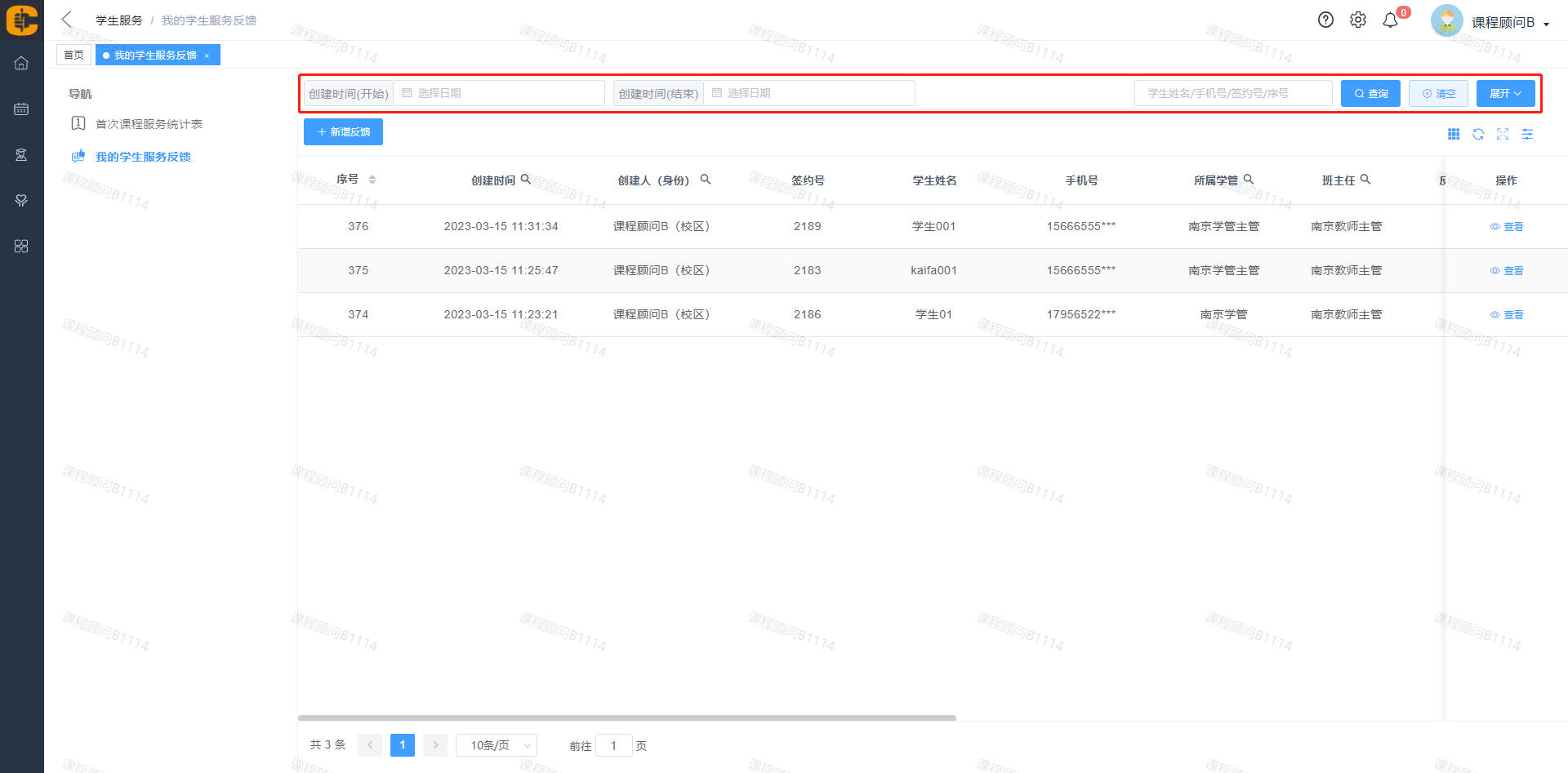Switch to the 首页 tab
This screenshot has height=773, width=1568.
coord(73,56)
